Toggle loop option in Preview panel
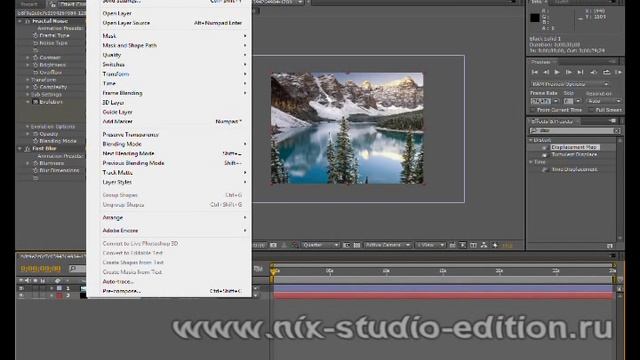 tap(607, 72)
